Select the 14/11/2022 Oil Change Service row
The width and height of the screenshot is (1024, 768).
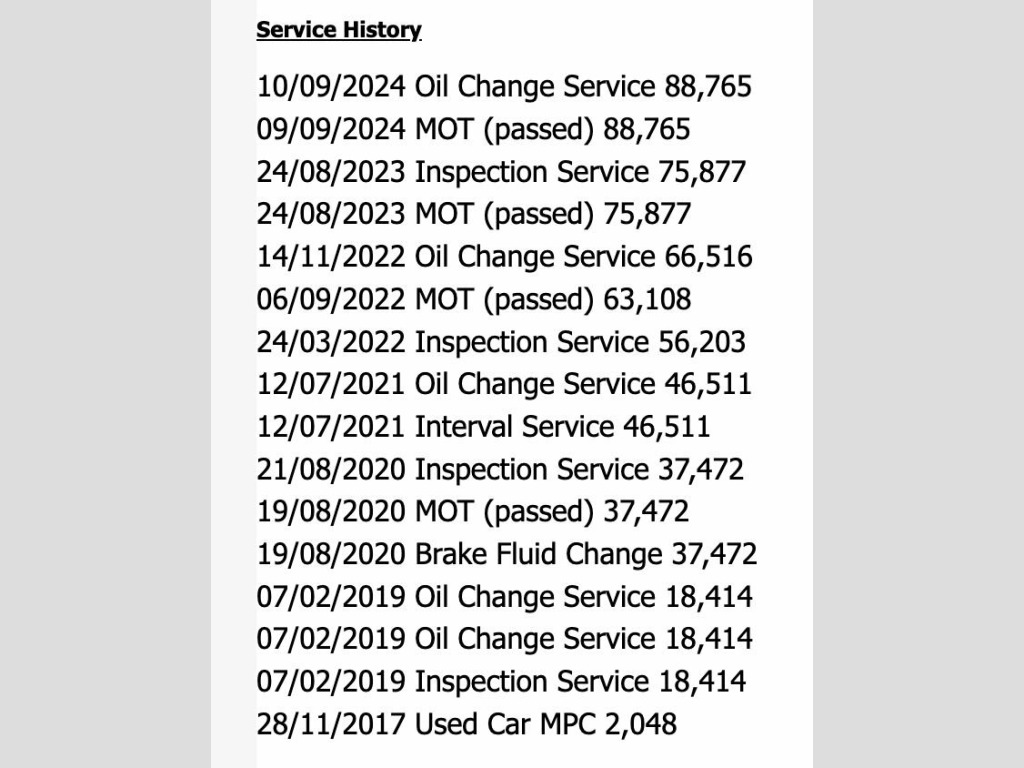click(504, 257)
